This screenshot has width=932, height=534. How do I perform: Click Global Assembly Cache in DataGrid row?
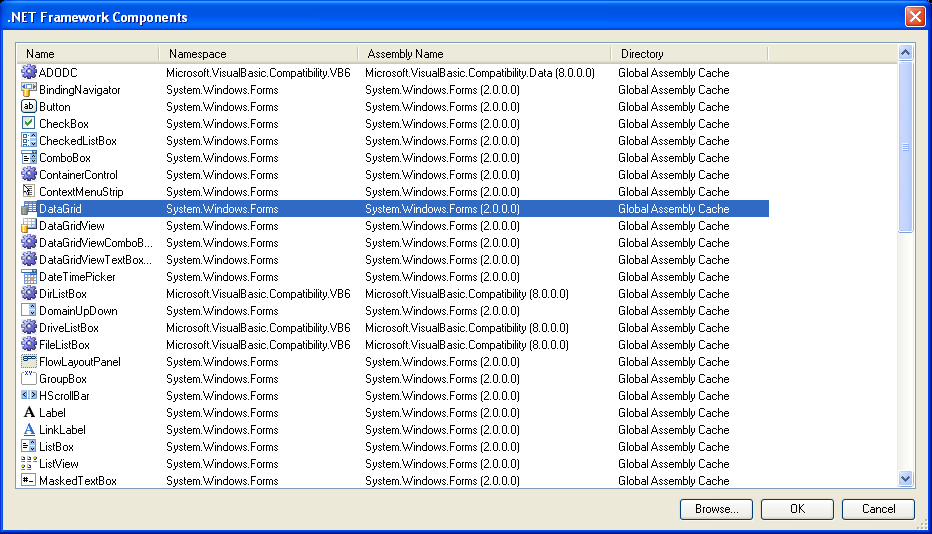click(673, 209)
